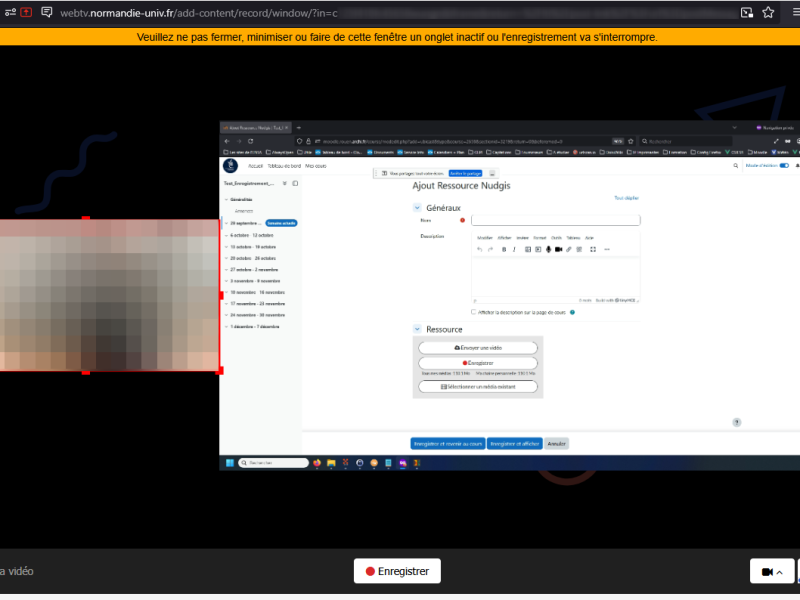The height and width of the screenshot is (600, 800).
Task: Click Bold icon in the preview's editor toolbar
Action: pos(504,249)
